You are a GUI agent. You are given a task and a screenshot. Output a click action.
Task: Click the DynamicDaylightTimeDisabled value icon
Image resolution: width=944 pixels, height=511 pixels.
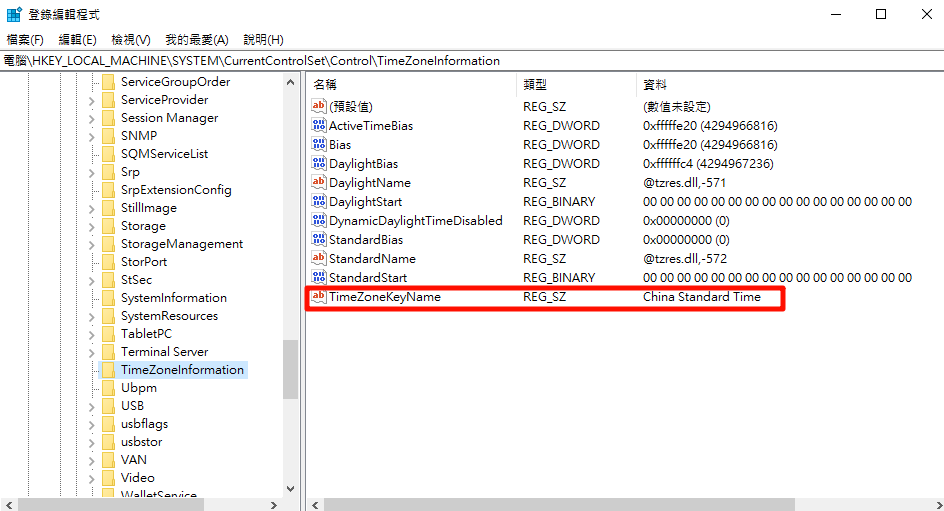(319, 221)
